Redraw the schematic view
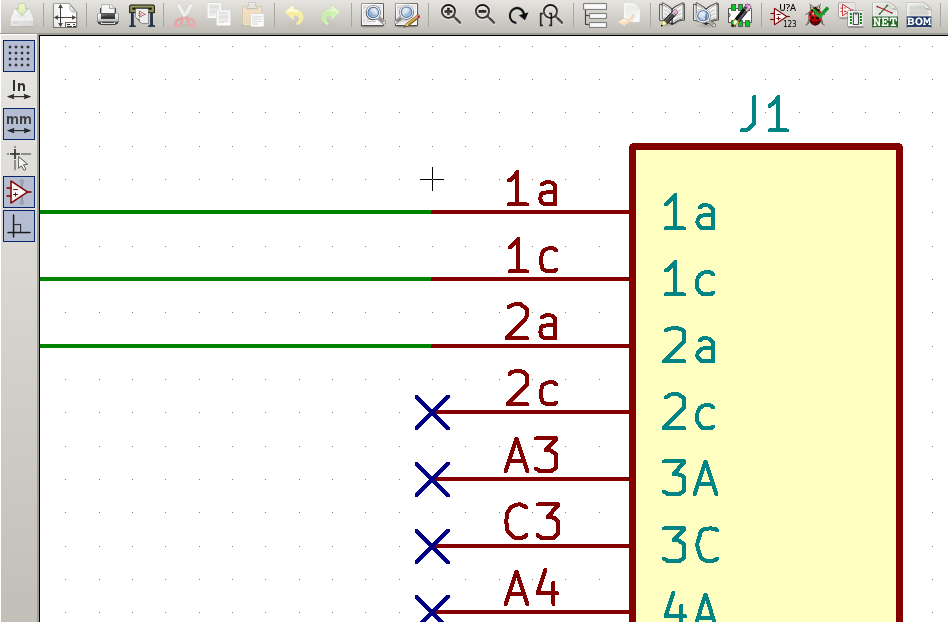 pyautogui.click(x=518, y=15)
